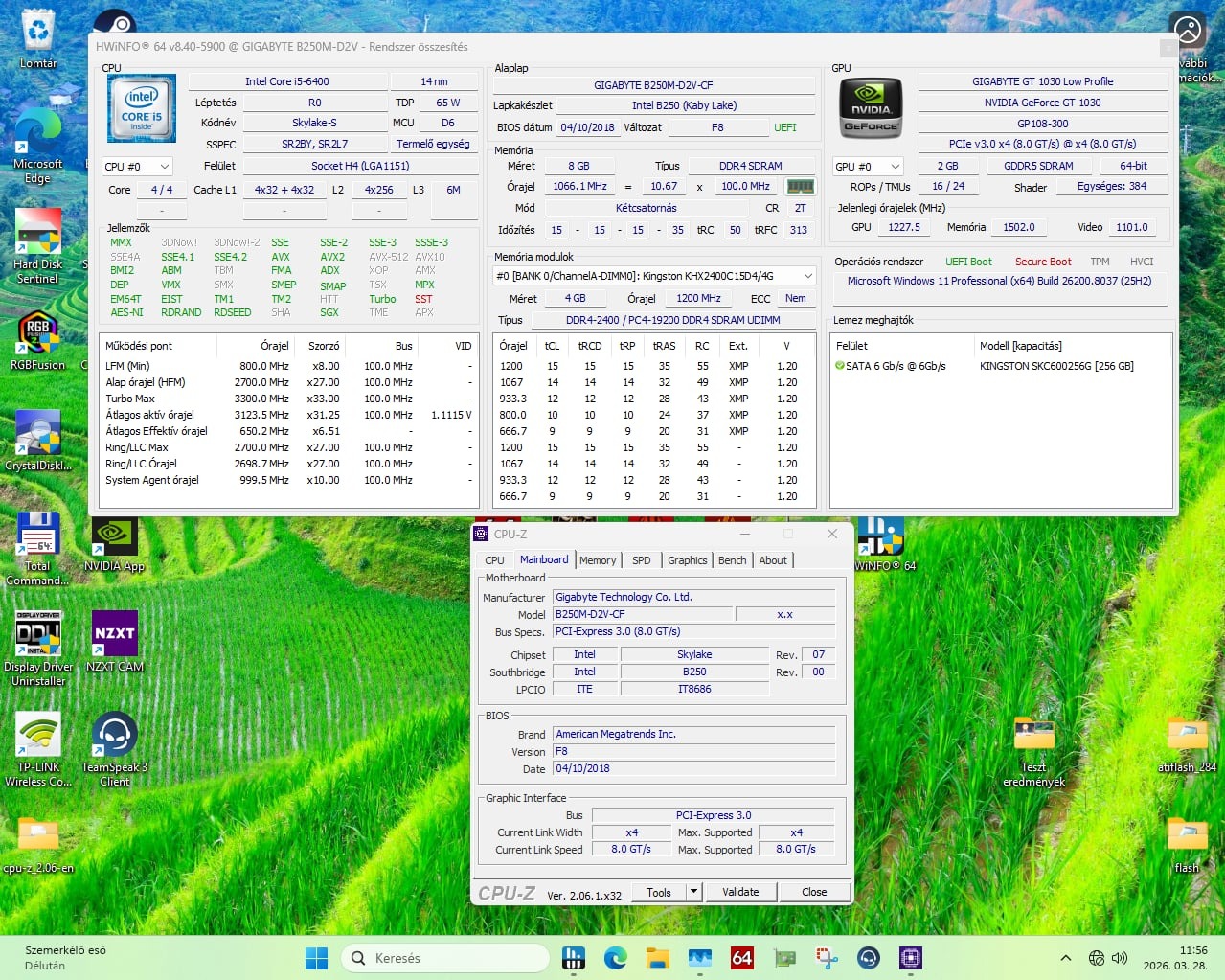Click the Intel Core i5-6400 name field

click(x=287, y=81)
